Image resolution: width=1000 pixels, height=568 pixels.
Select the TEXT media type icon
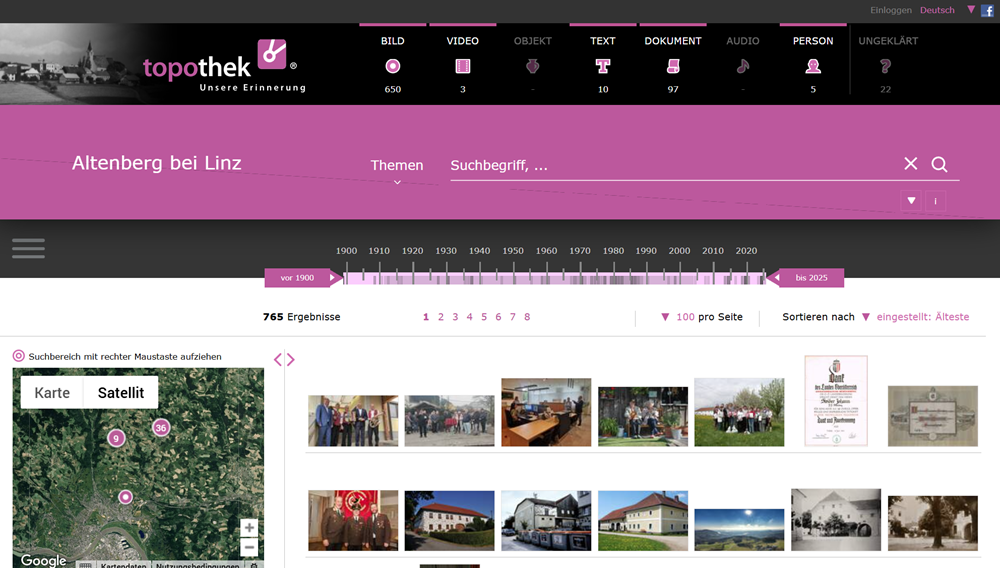[603, 66]
